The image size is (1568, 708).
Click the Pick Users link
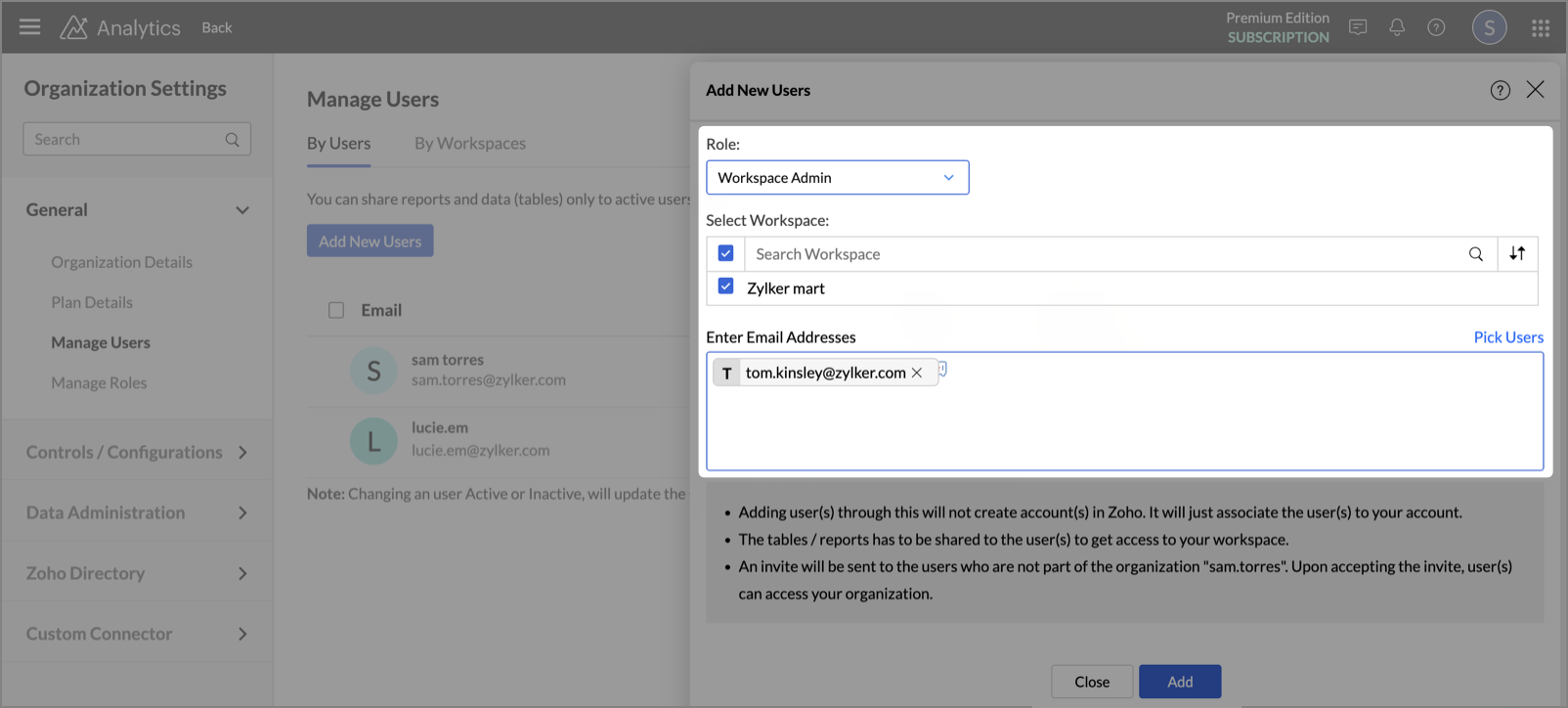[x=1507, y=336]
